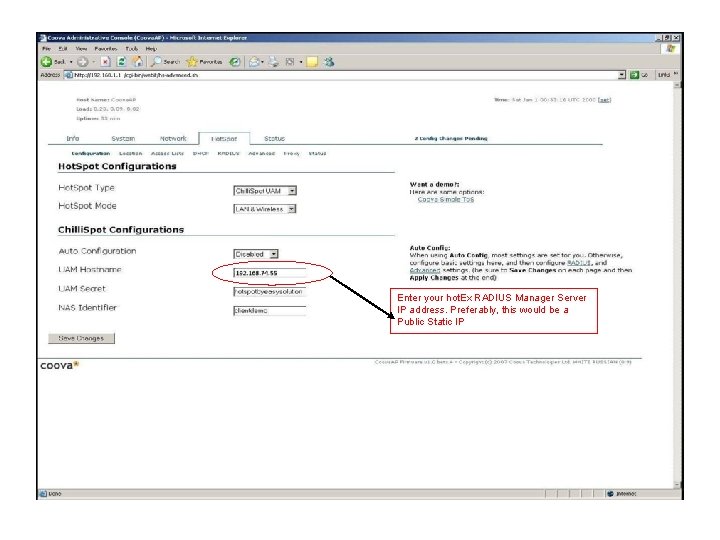Open the Messenger people icon
The height and width of the screenshot is (540, 720).
329,62
